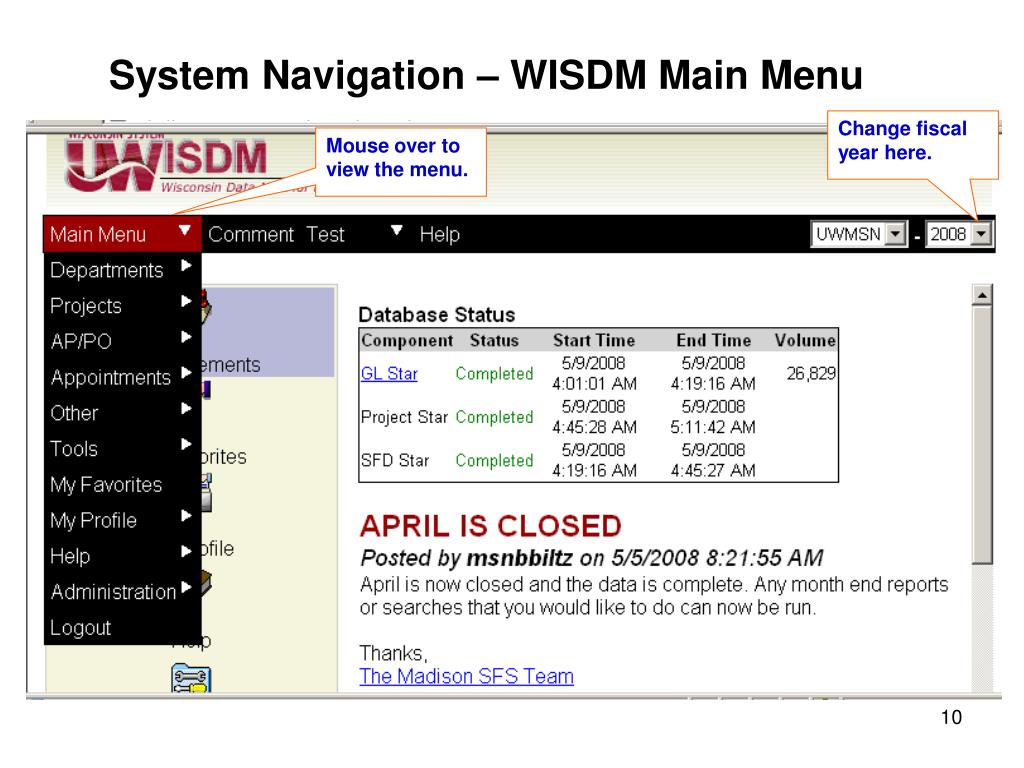Click the arrow next to Departments
This screenshot has width=1024, height=768.
point(186,265)
